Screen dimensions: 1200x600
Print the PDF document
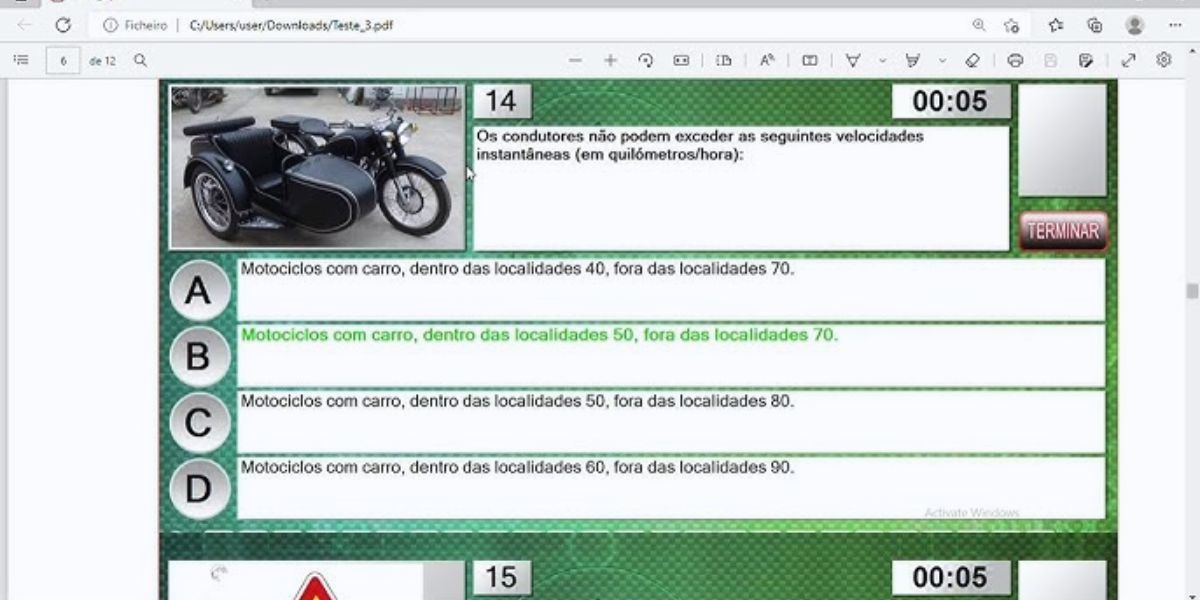click(x=1015, y=60)
